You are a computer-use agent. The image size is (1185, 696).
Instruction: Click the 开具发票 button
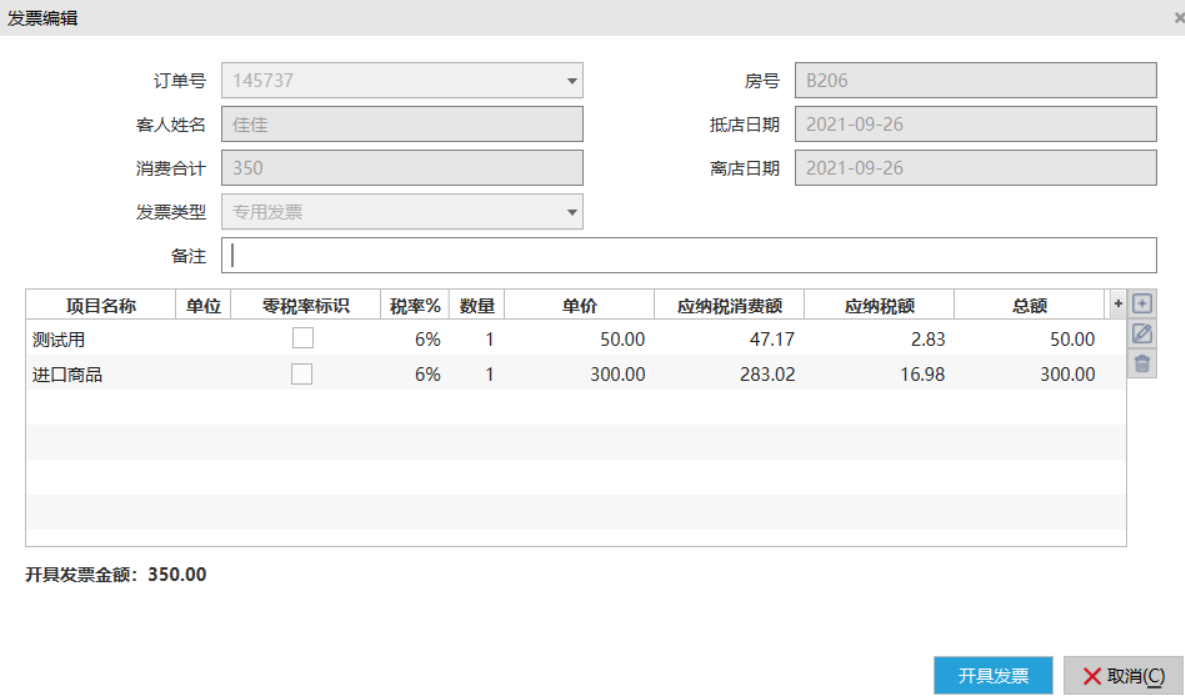pyautogui.click(x=993, y=676)
